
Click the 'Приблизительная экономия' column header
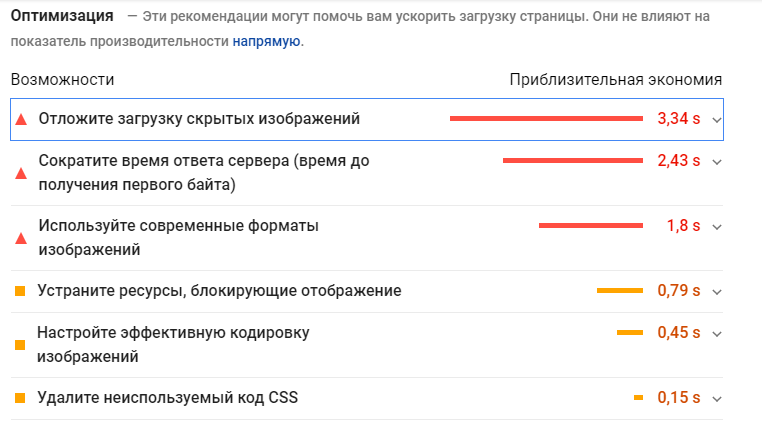pyautogui.click(x=616, y=80)
